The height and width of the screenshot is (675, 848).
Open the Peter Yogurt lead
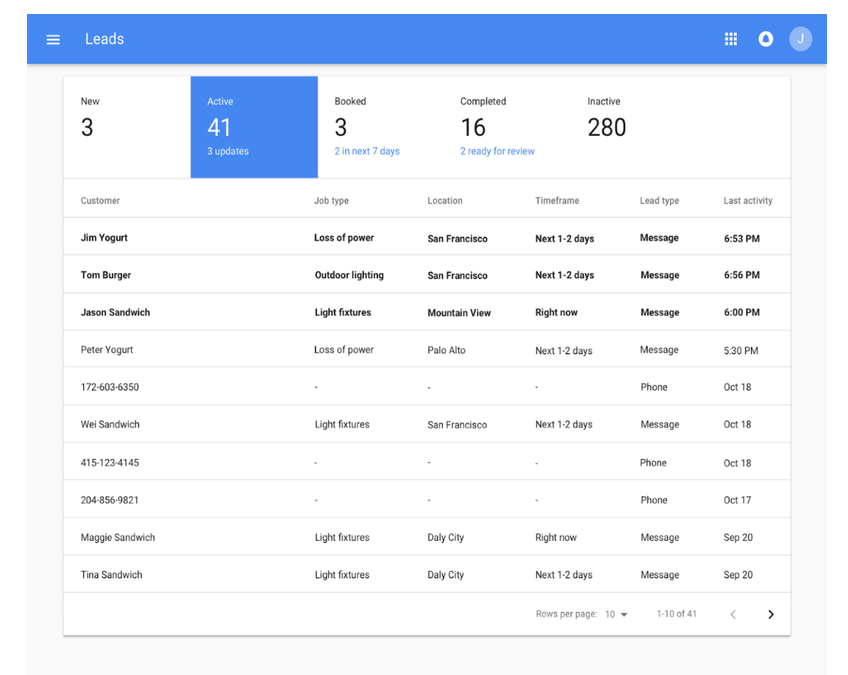(427, 349)
